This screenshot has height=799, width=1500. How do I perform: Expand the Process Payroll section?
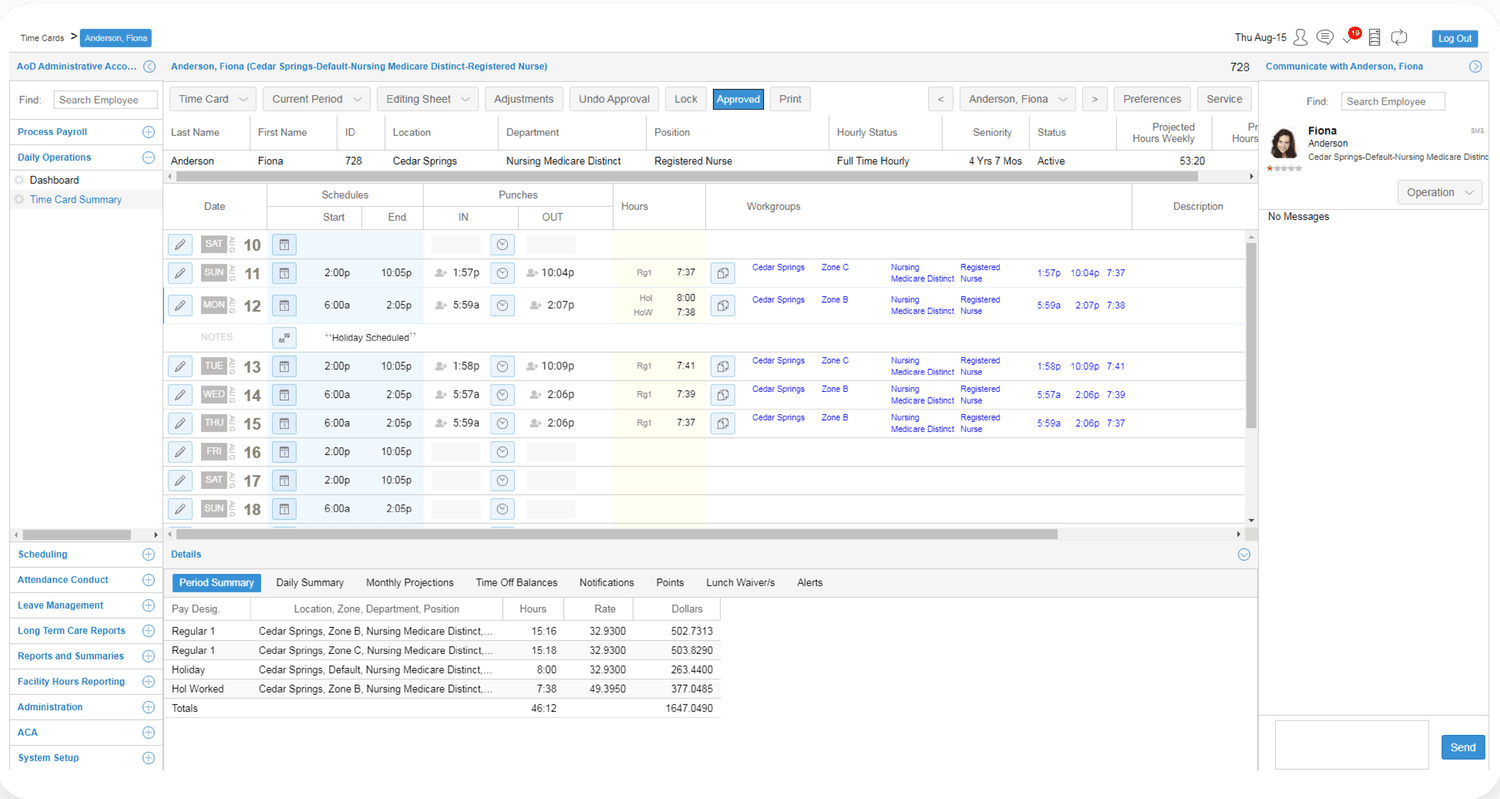pyautogui.click(x=148, y=132)
